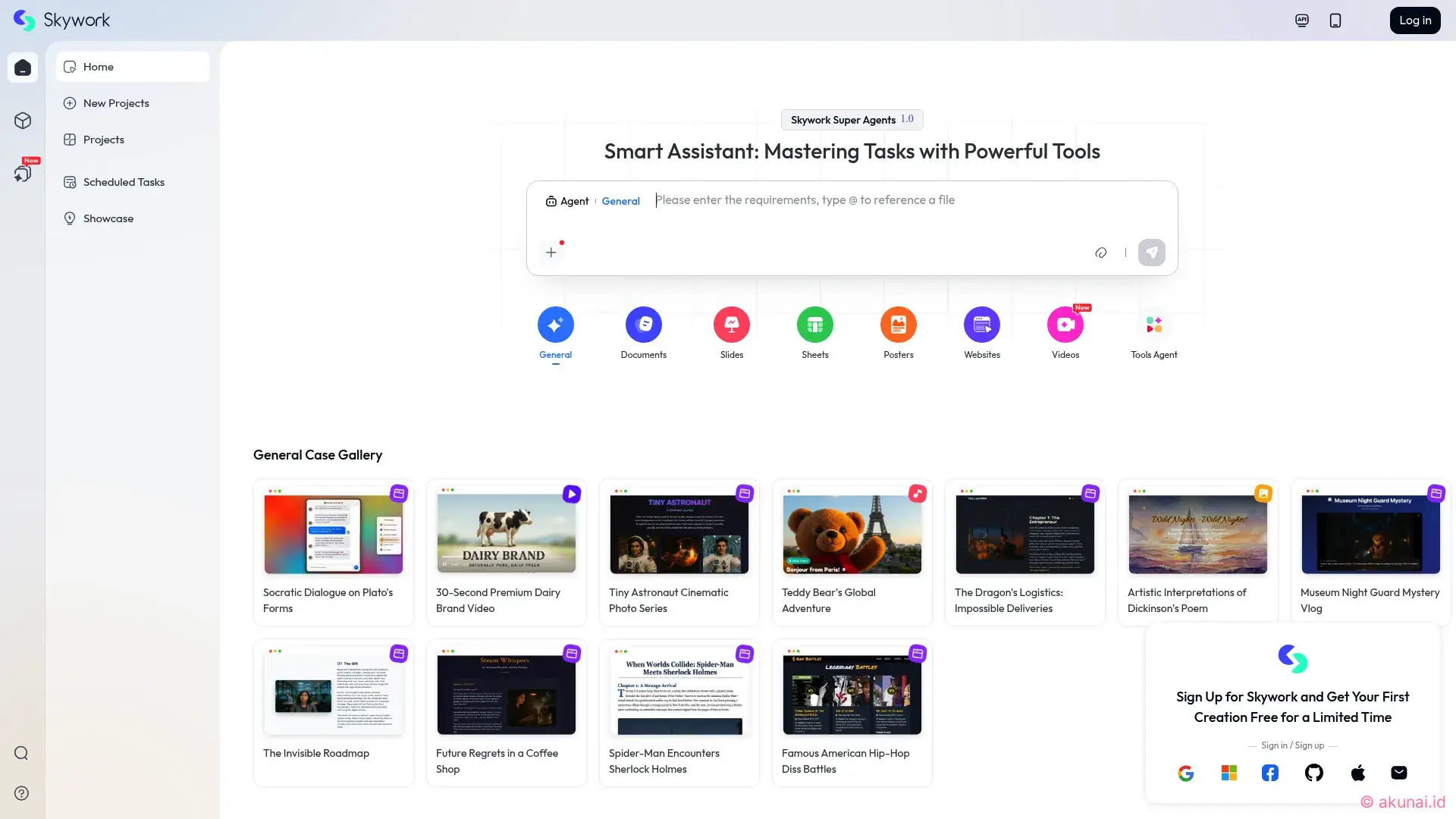Select the Videos agent icon
Image resolution: width=1456 pixels, height=819 pixels.
pos(1065,325)
